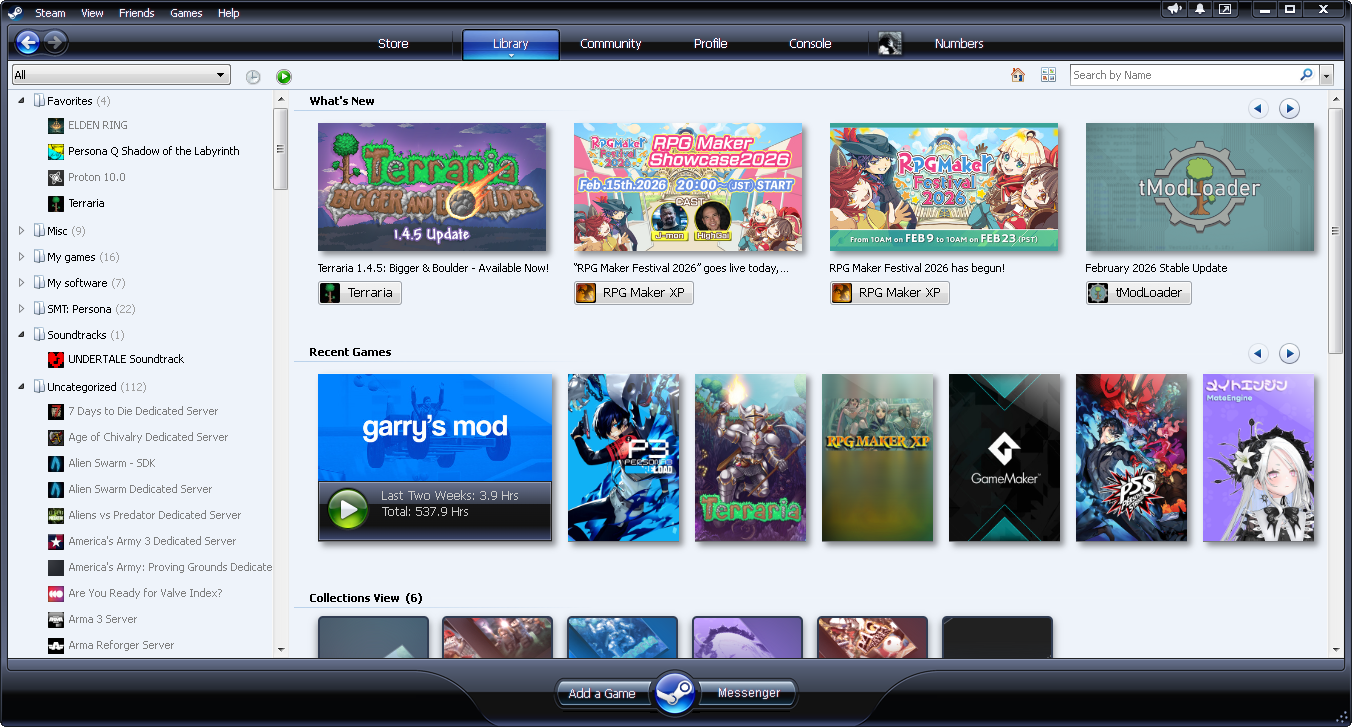
Task: Expand the Misc category
Action: tap(22, 231)
